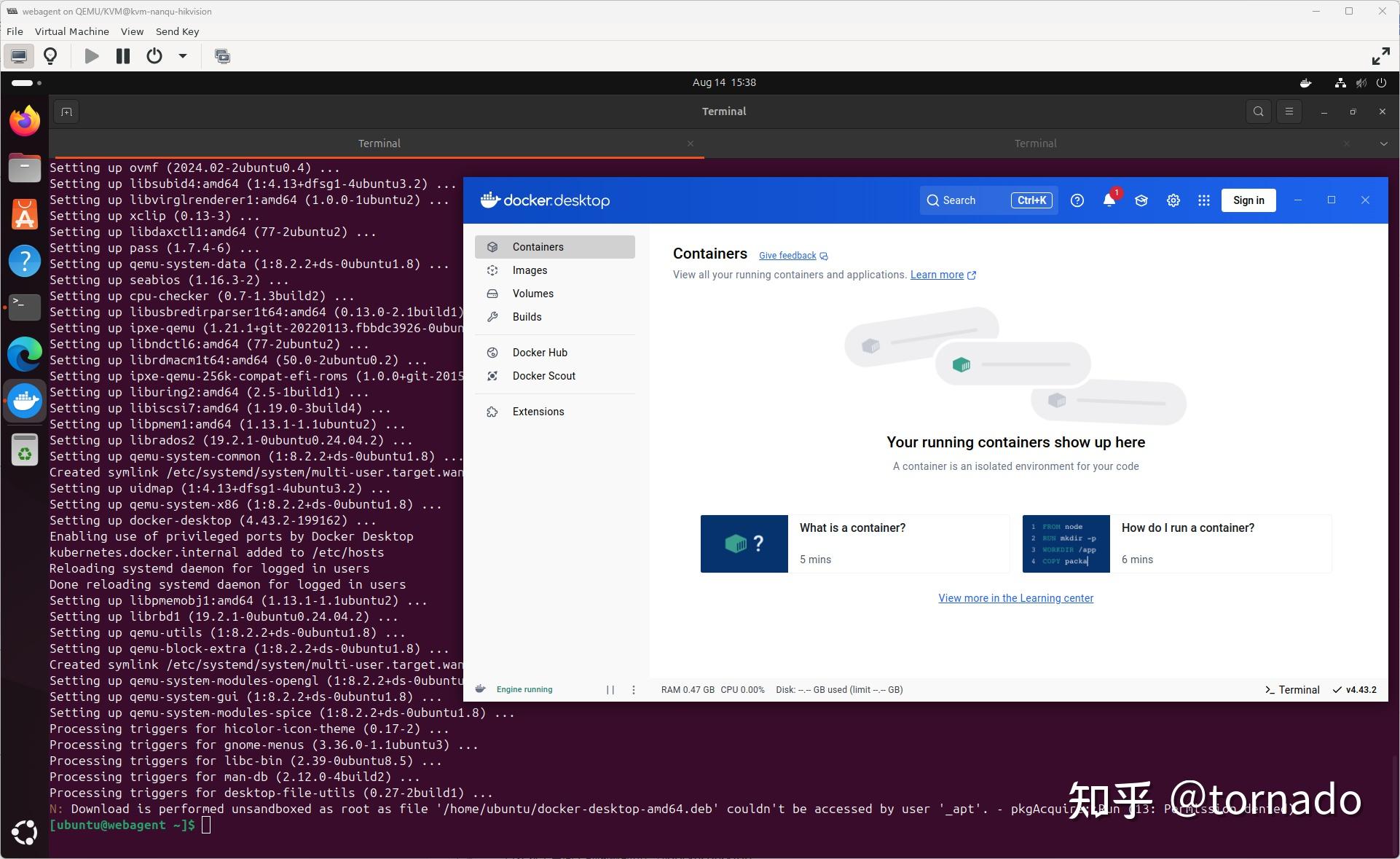1400x859 pixels.
Task: Open the help question-mark icon
Action: 1077,200
